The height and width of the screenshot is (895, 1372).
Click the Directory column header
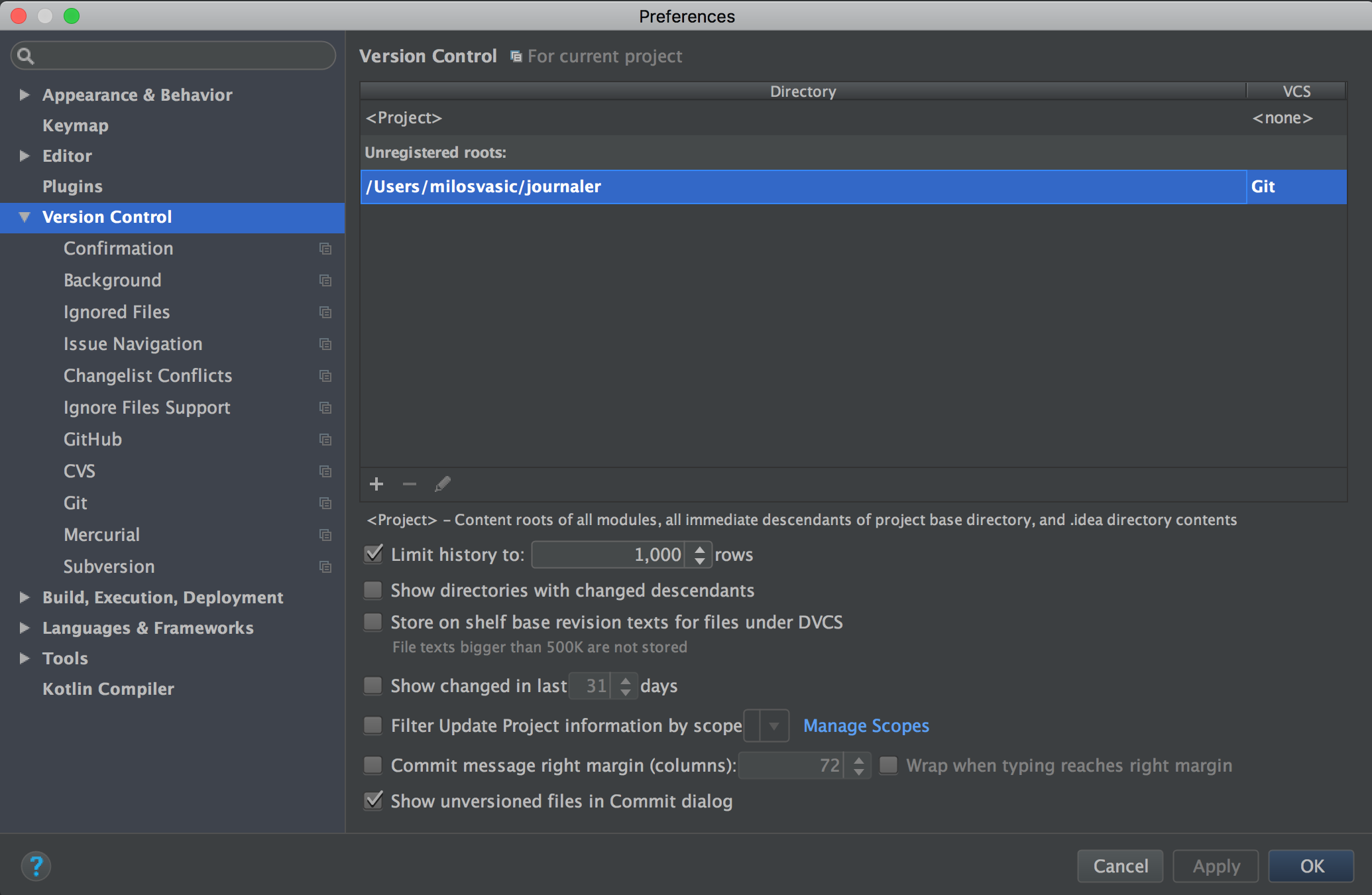(x=803, y=91)
